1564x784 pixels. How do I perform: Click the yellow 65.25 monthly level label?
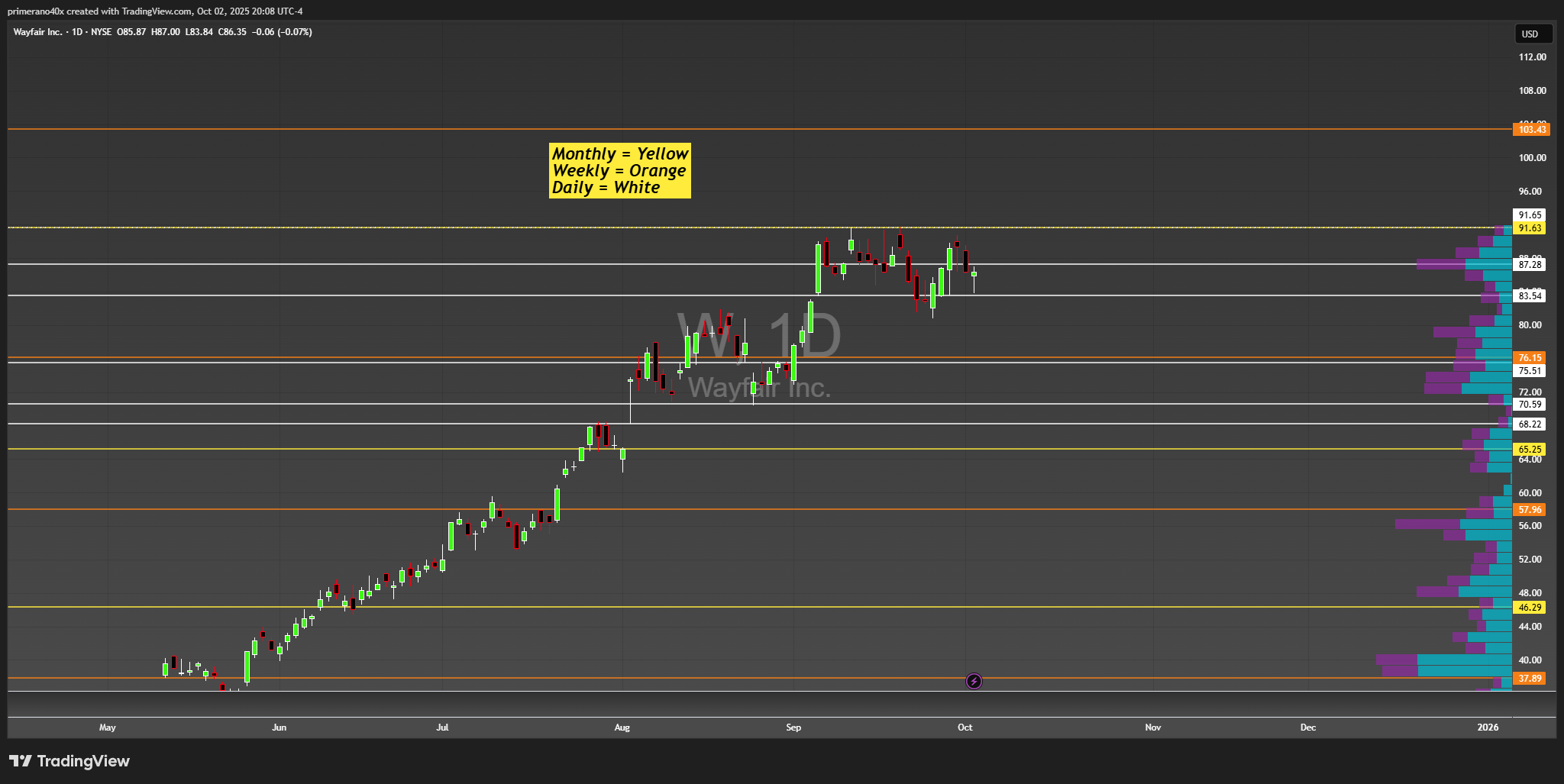tap(1530, 450)
